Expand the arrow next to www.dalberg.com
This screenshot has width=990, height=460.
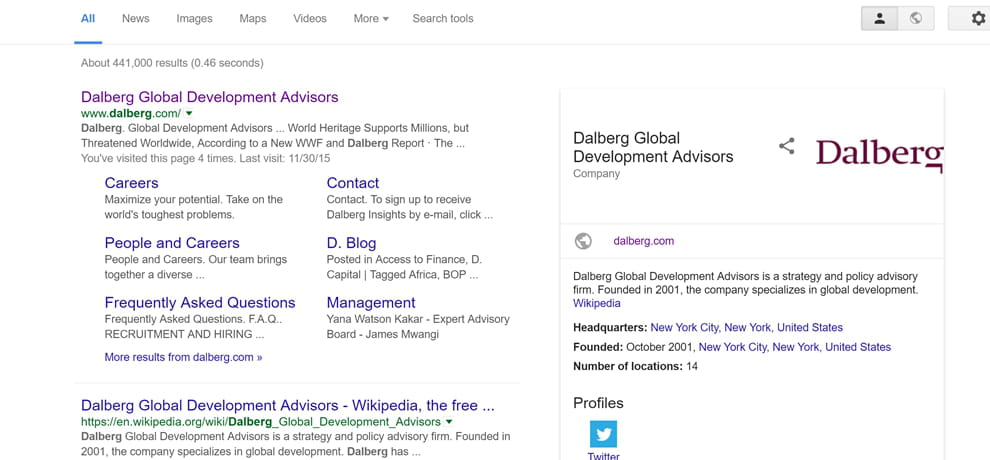point(189,114)
